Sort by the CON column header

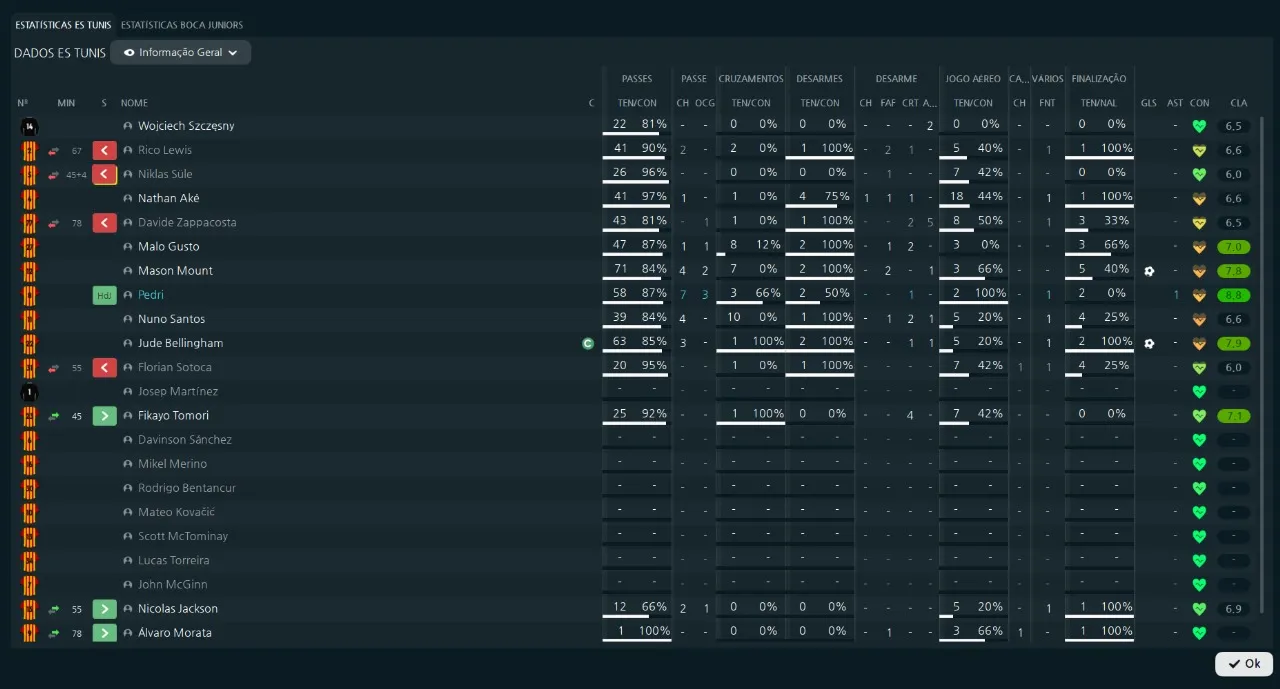tap(1199, 103)
